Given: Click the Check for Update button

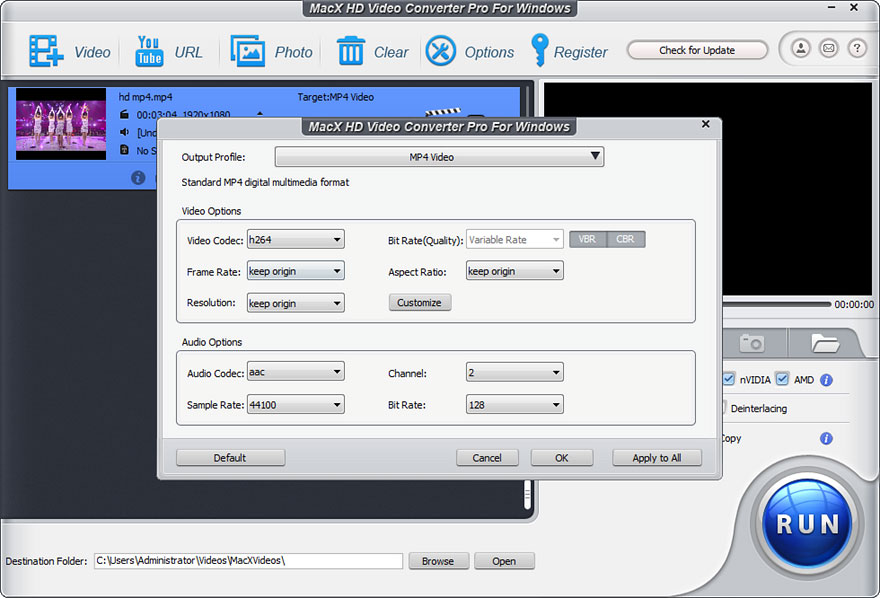Looking at the screenshot, I should [697, 50].
